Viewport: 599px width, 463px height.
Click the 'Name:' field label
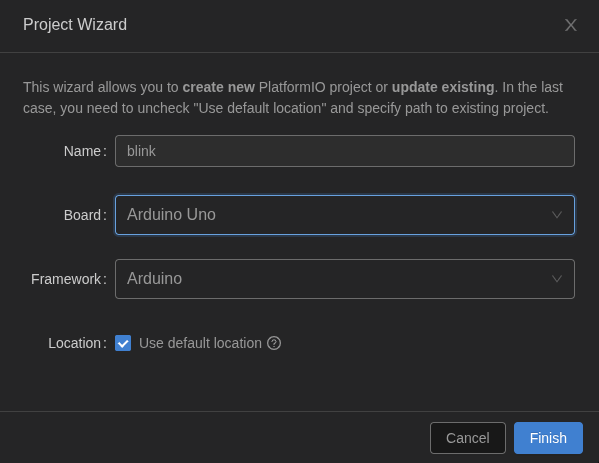click(x=85, y=151)
